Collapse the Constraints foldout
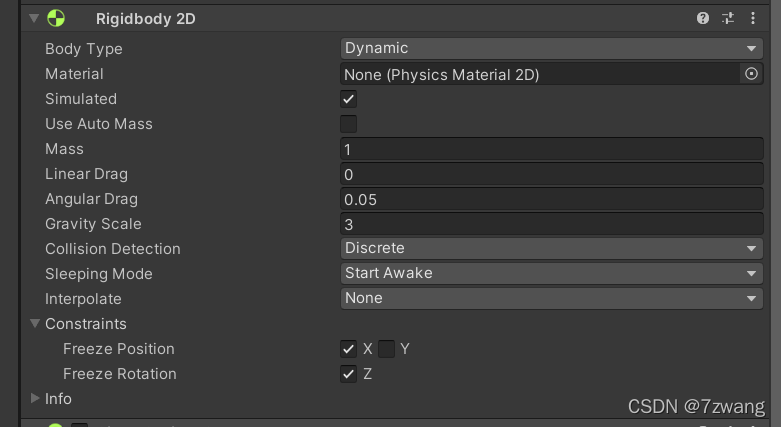781x427 pixels. click(x=34, y=323)
